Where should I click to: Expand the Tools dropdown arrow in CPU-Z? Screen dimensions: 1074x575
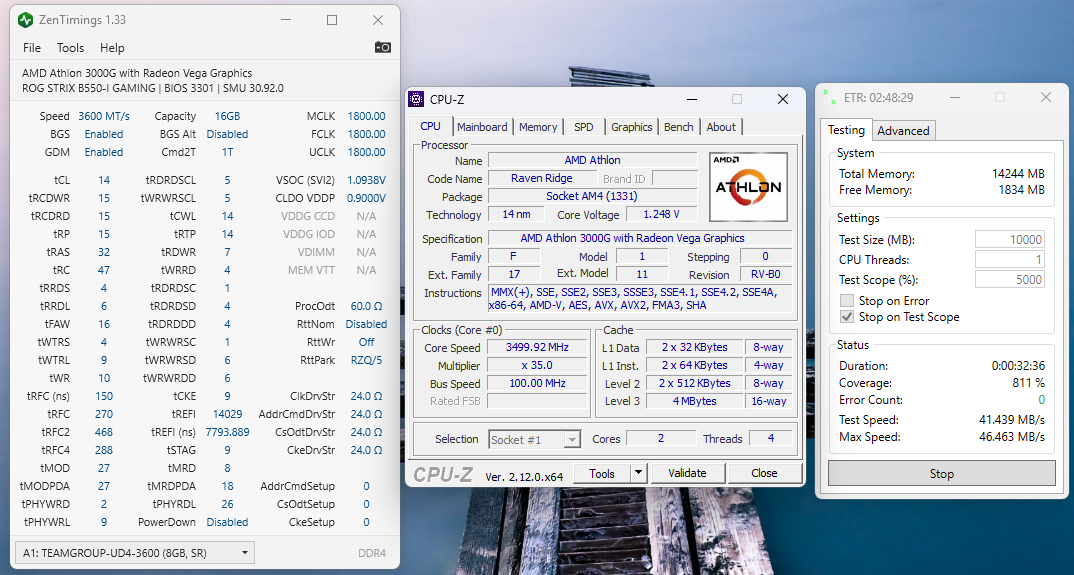click(638, 474)
